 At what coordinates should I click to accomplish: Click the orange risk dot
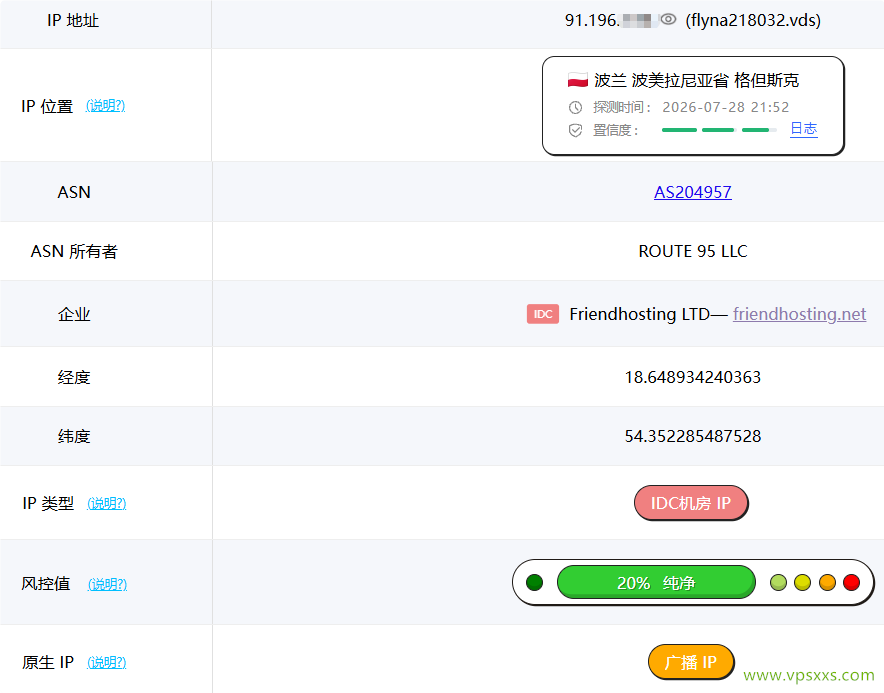click(x=827, y=582)
